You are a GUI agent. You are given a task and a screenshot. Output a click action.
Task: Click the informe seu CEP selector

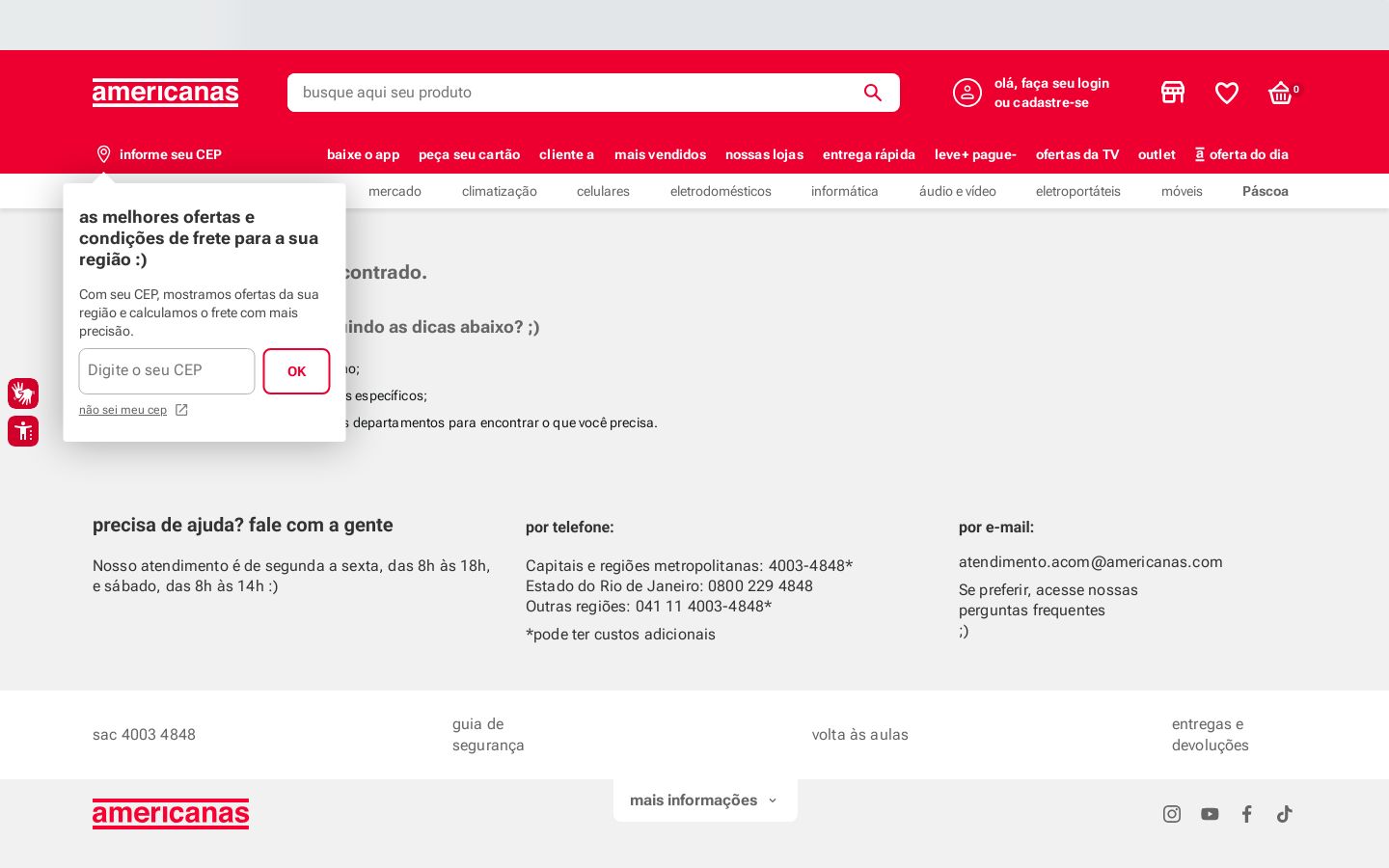(159, 154)
